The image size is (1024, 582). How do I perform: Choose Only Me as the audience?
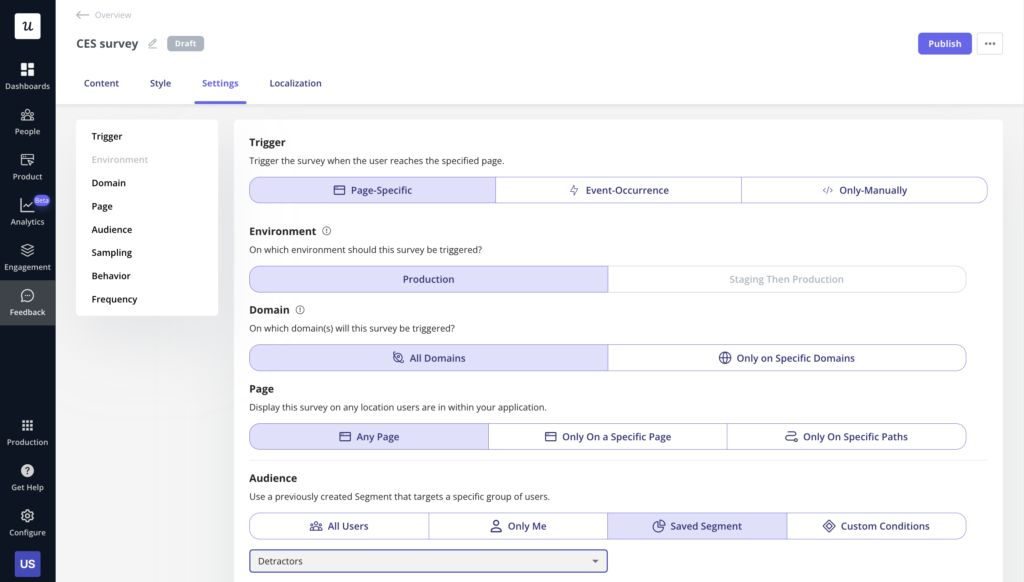517,525
